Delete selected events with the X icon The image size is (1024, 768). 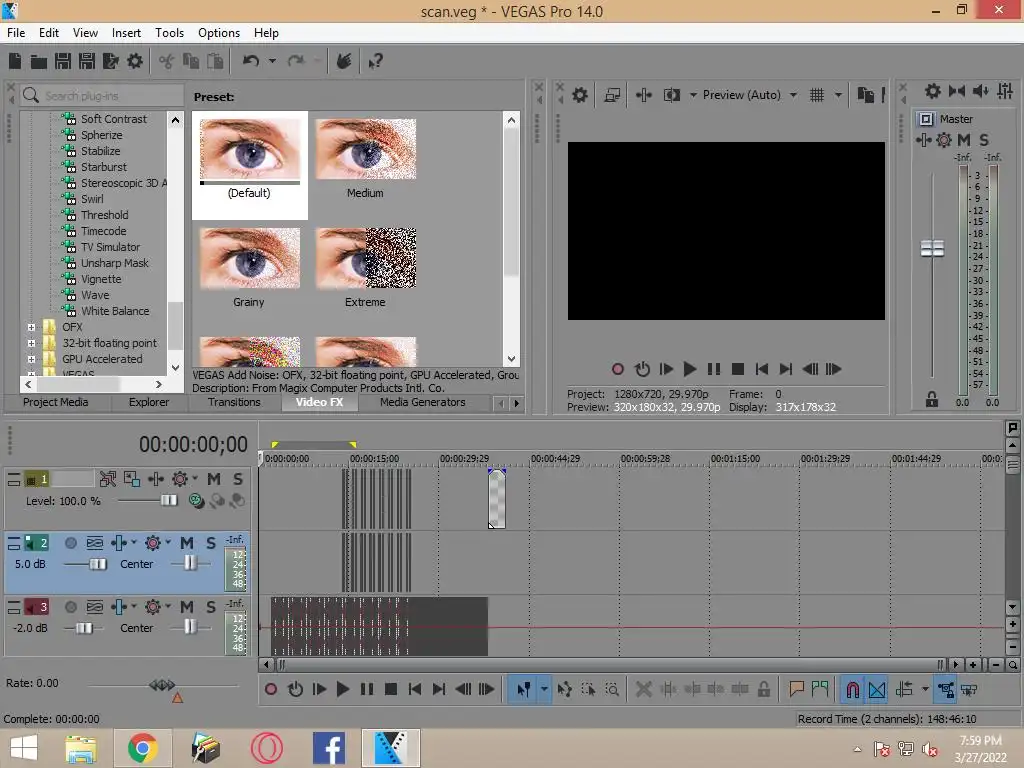[643, 689]
